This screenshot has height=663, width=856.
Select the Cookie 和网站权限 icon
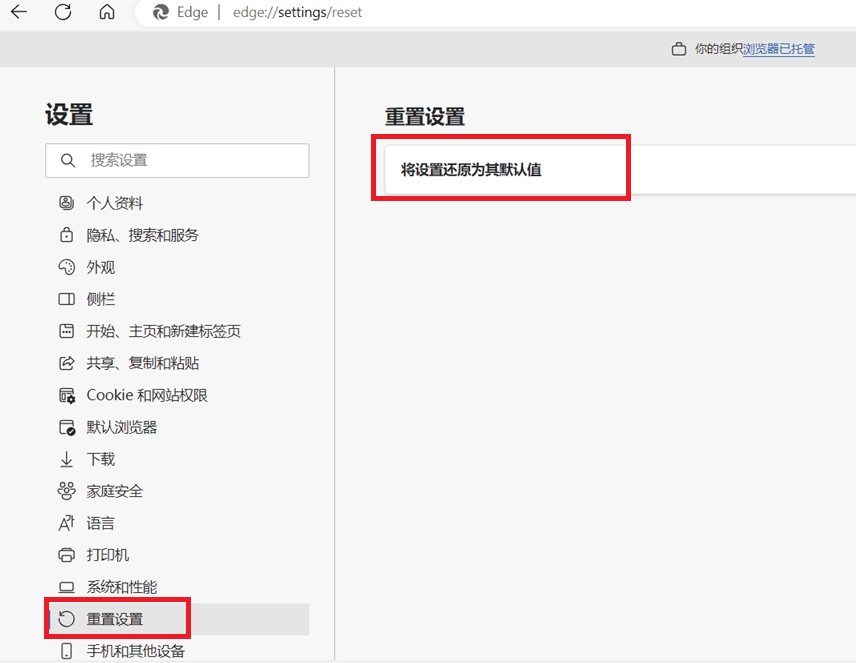click(65, 395)
